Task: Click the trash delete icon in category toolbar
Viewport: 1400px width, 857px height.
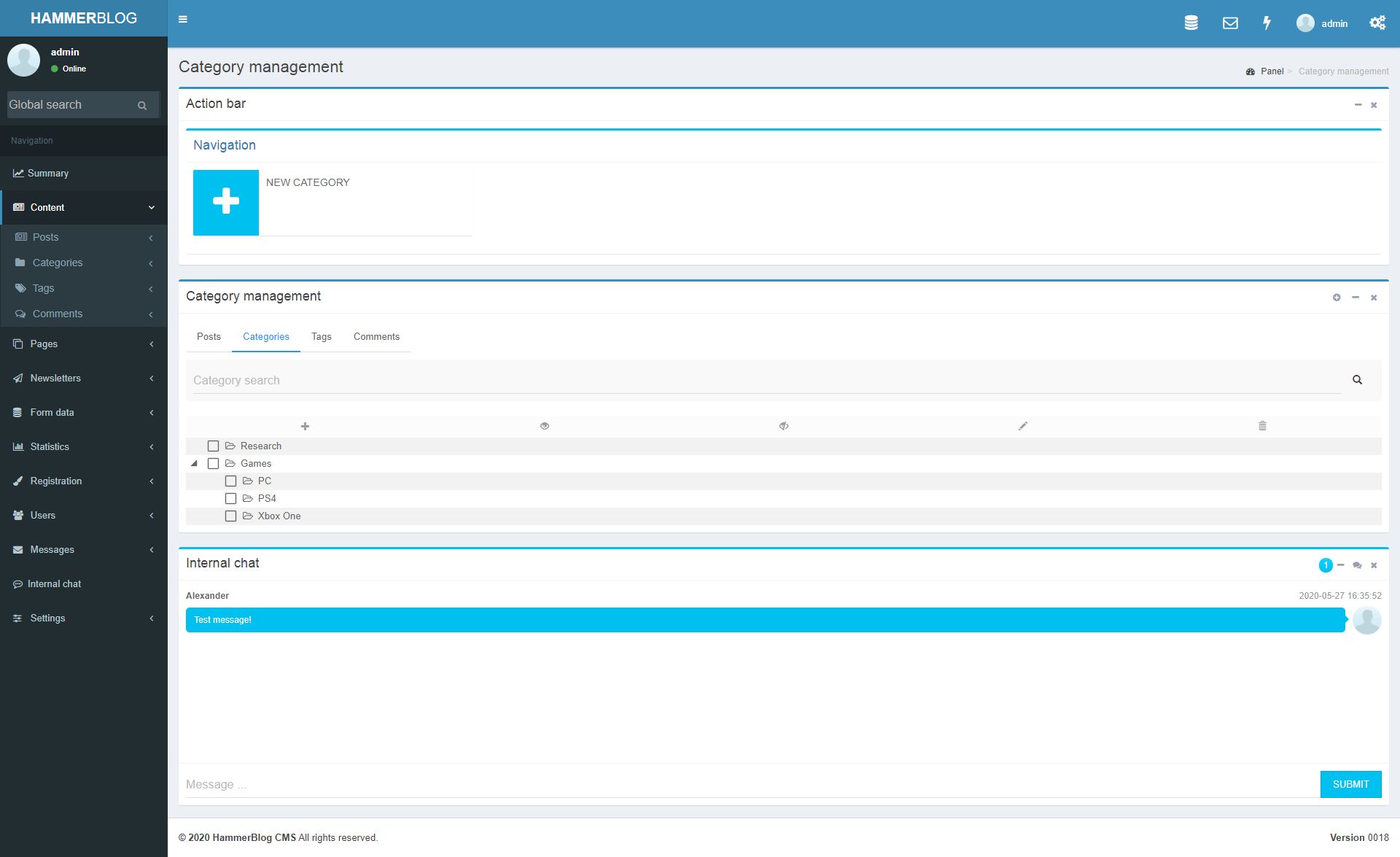Action: coord(1262,426)
